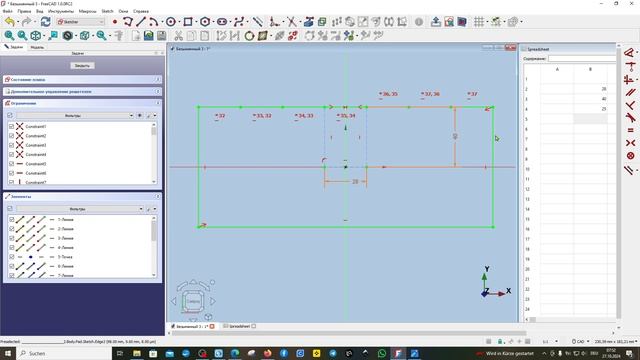Refresh the document with the recompute icon
The image size is (640, 360).
click(45, 22)
